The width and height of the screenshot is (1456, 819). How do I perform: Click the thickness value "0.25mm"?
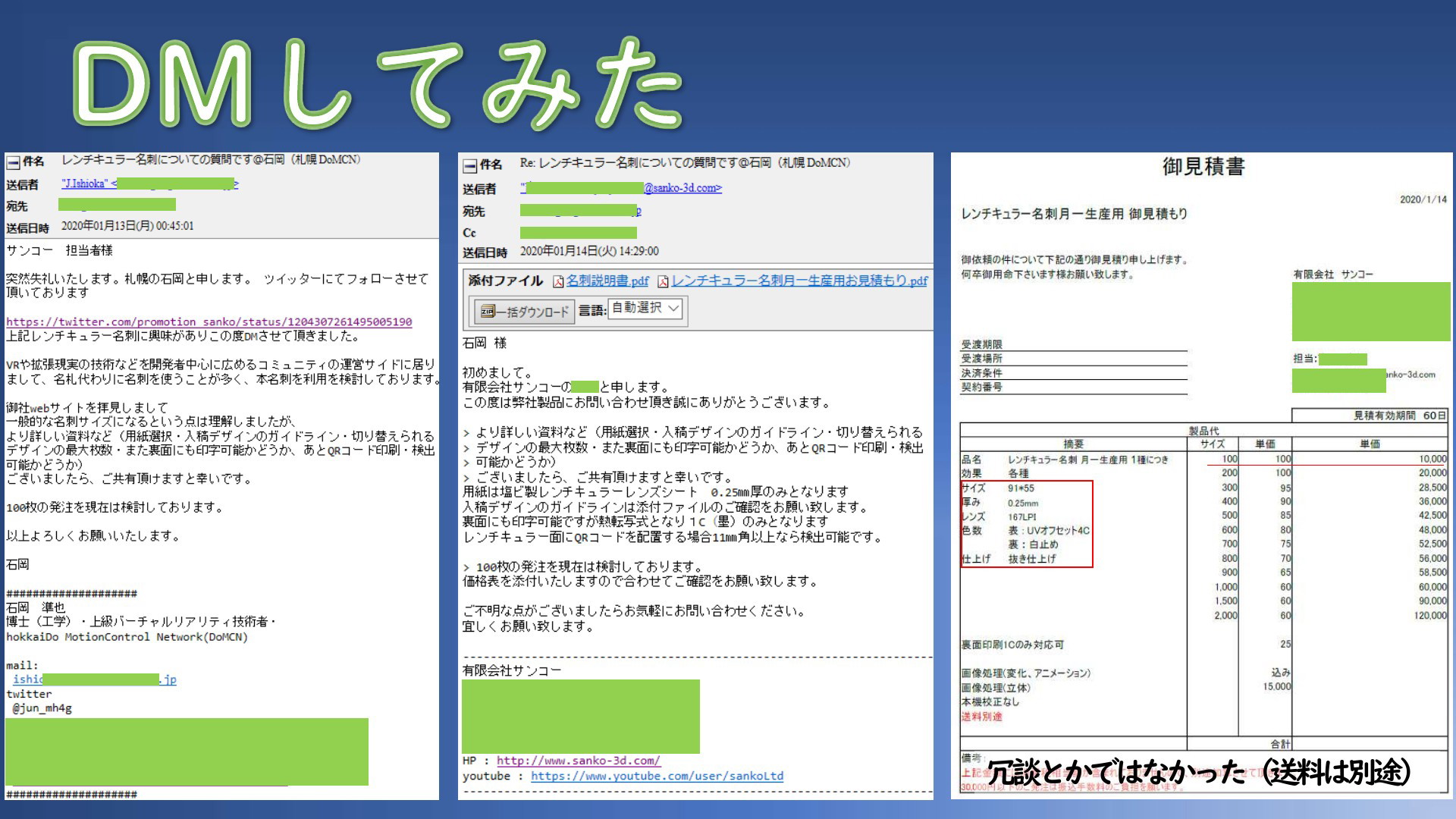pos(1023,503)
